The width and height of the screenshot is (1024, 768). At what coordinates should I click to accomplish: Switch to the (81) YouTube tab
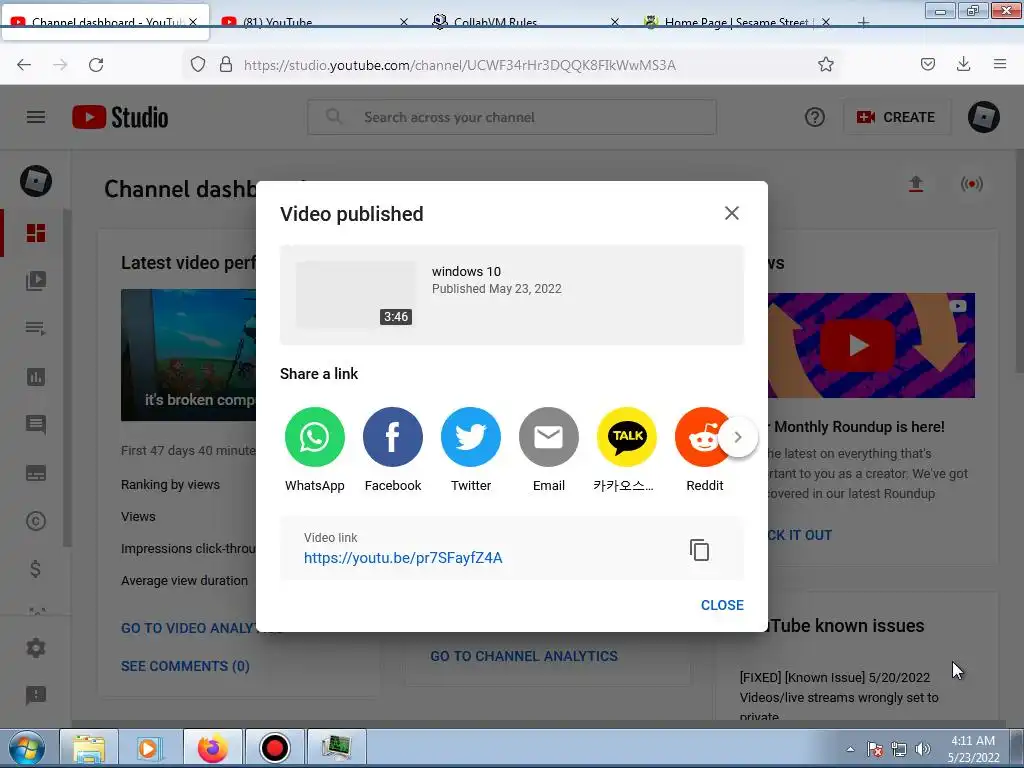(x=313, y=22)
